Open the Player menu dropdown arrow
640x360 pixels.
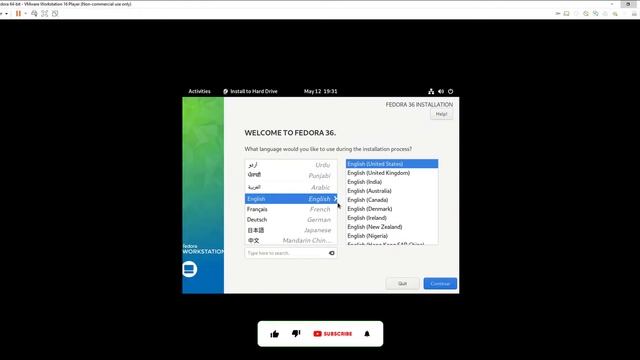click(x=6, y=13)
